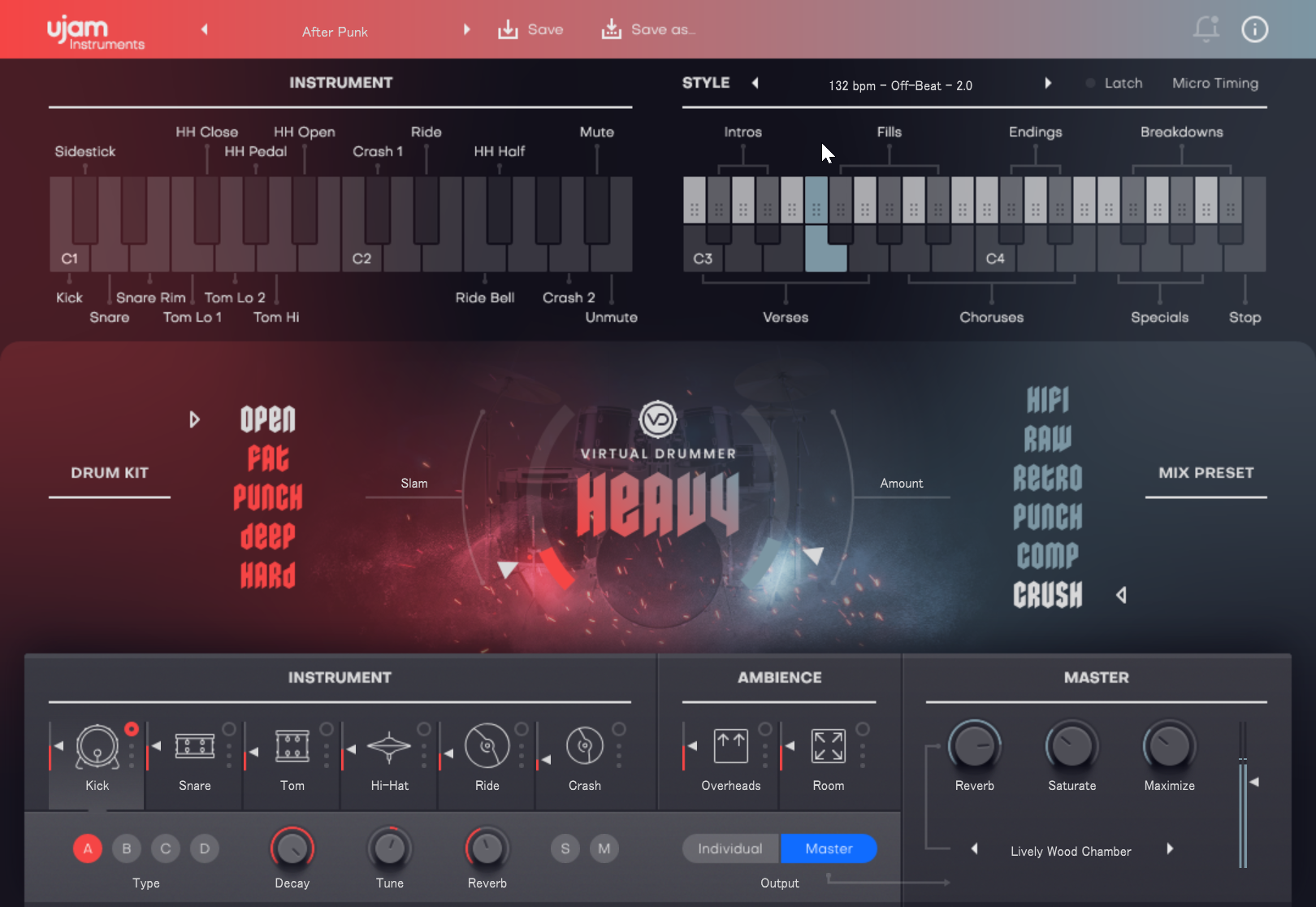Select next style arrow

(1048, 83)
